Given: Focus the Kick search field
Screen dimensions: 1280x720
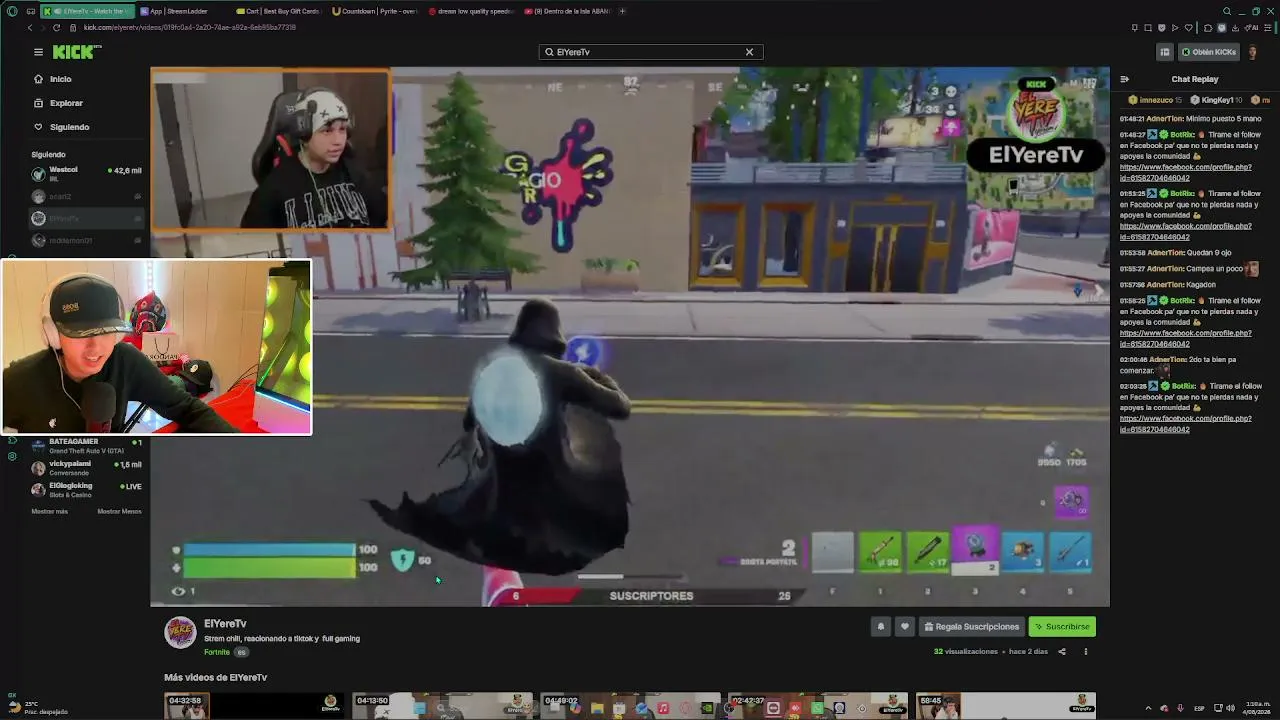Looking at the screenshot, I should [x=650, y=52].
